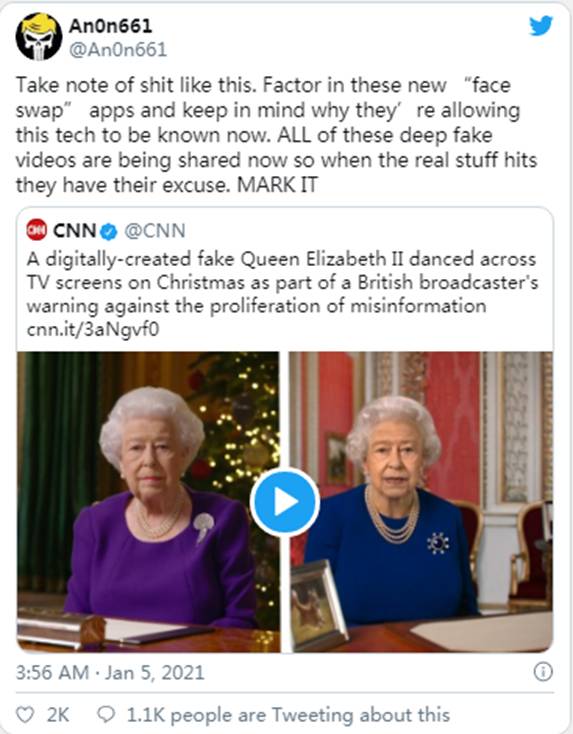The width and height of the screenshot is (573, 734).
Task: Open the @CNN handle in quoted tweet
Action: [x=155, y=231]
